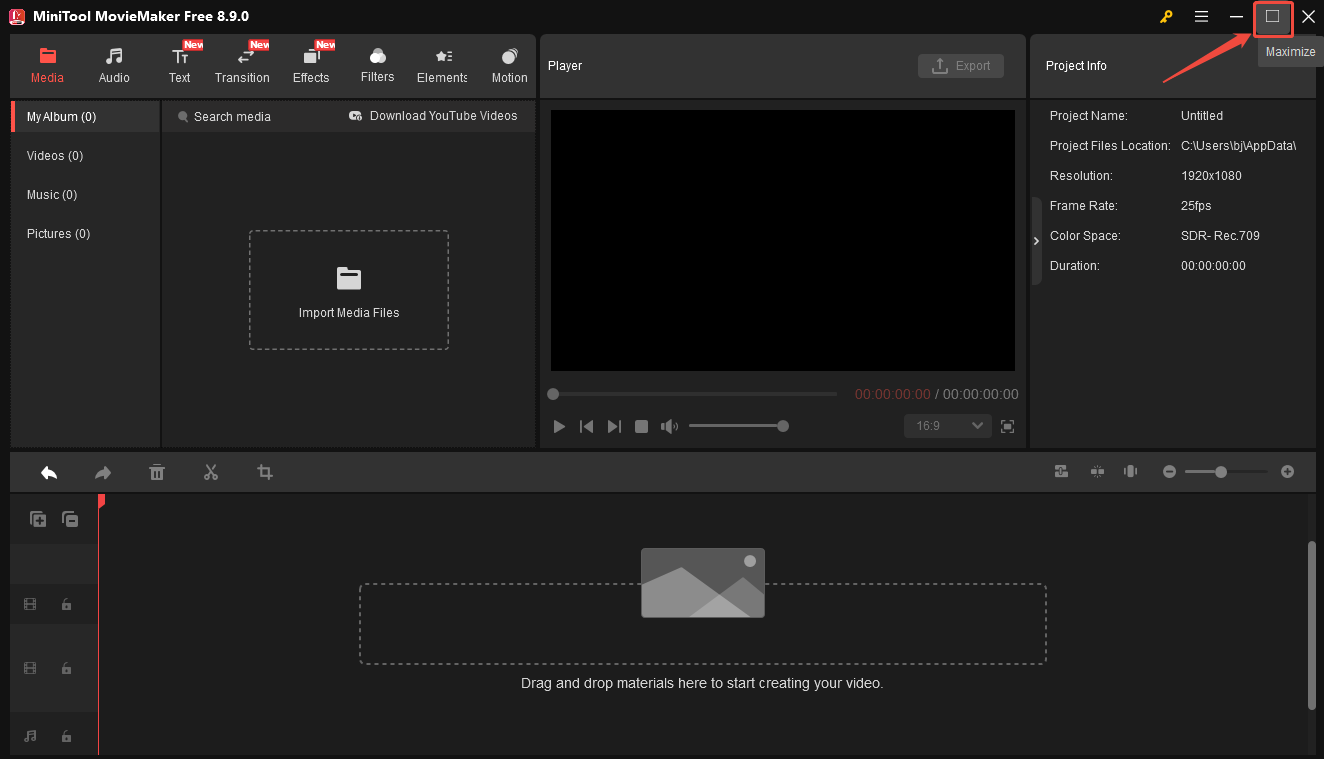Open the Text tab

[x=180, y=66]
